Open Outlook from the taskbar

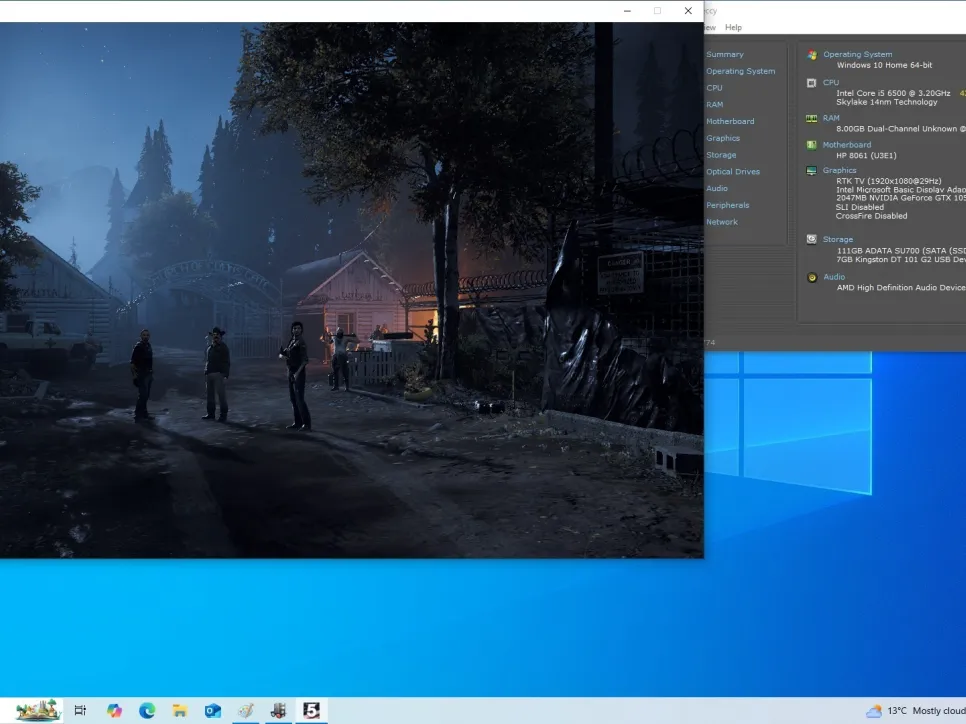click(x=213, y=710)
